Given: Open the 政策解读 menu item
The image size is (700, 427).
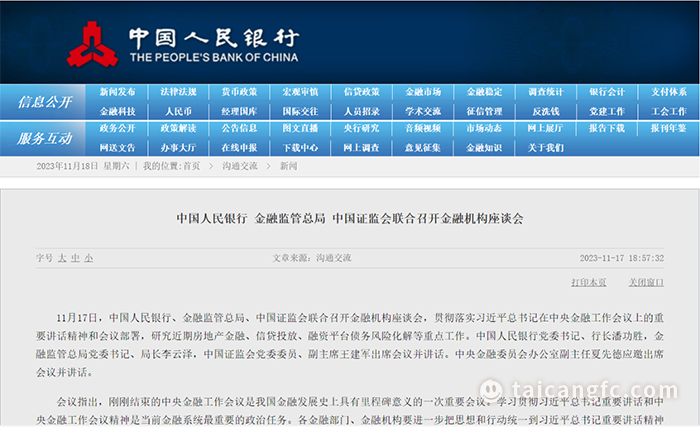Looking at the screenshot, I should click(179, 129).
